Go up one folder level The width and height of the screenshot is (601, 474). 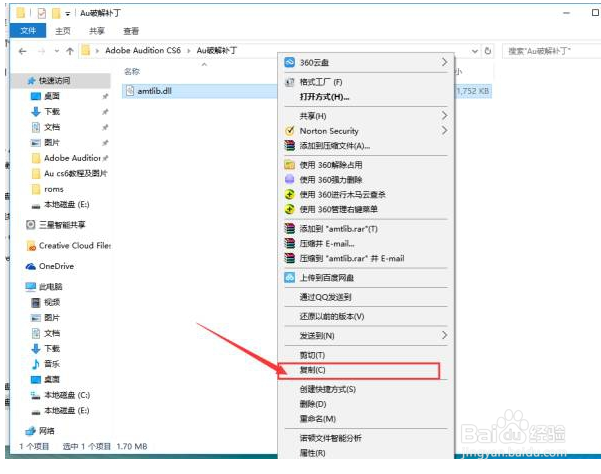tap(70, 51)
